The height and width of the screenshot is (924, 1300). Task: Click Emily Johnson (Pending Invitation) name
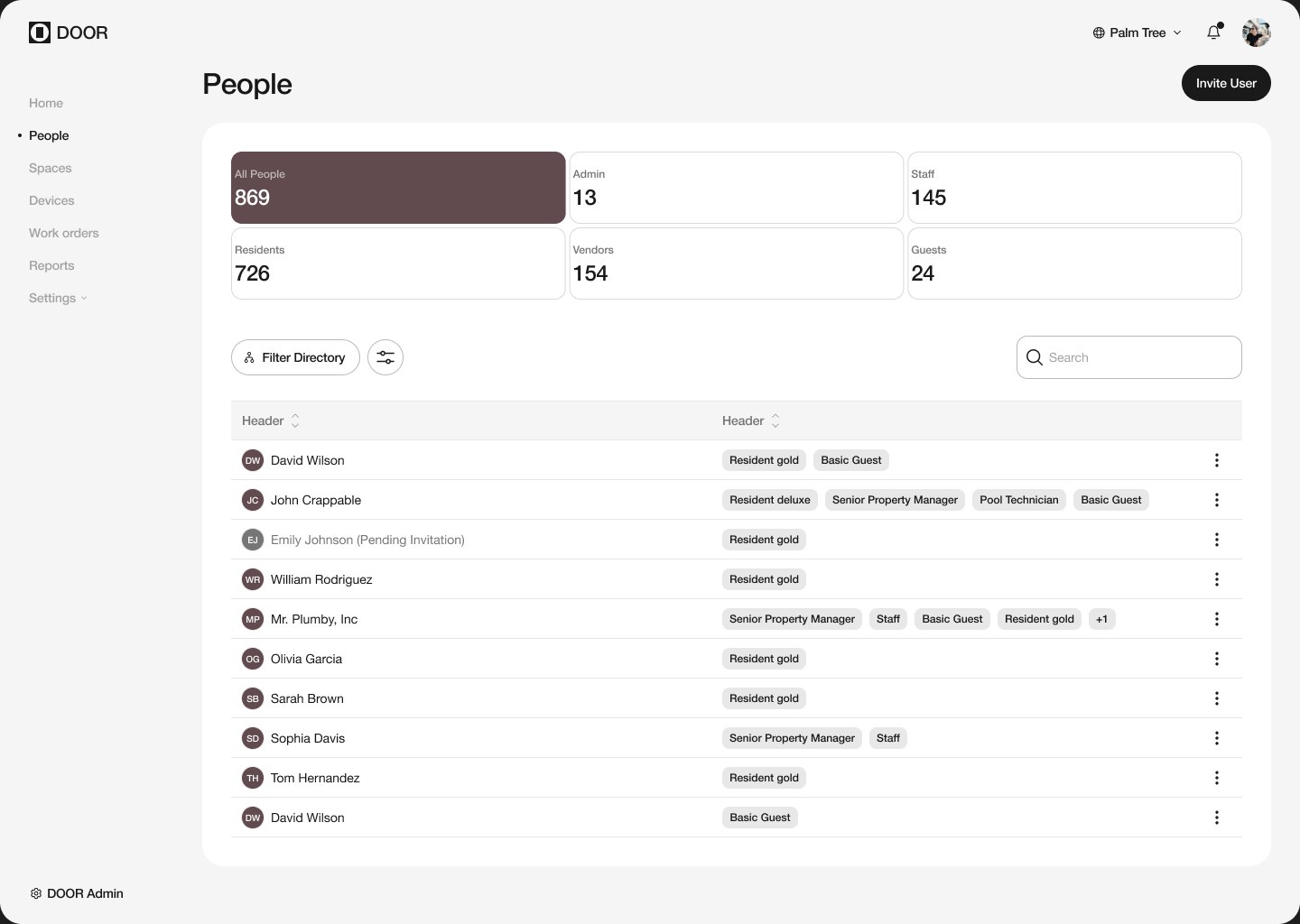click(x=367, y=540)
